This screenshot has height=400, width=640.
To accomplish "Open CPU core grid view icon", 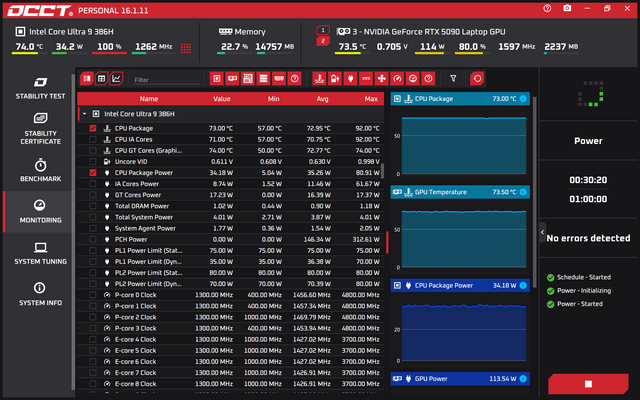I will click(186, 49).
